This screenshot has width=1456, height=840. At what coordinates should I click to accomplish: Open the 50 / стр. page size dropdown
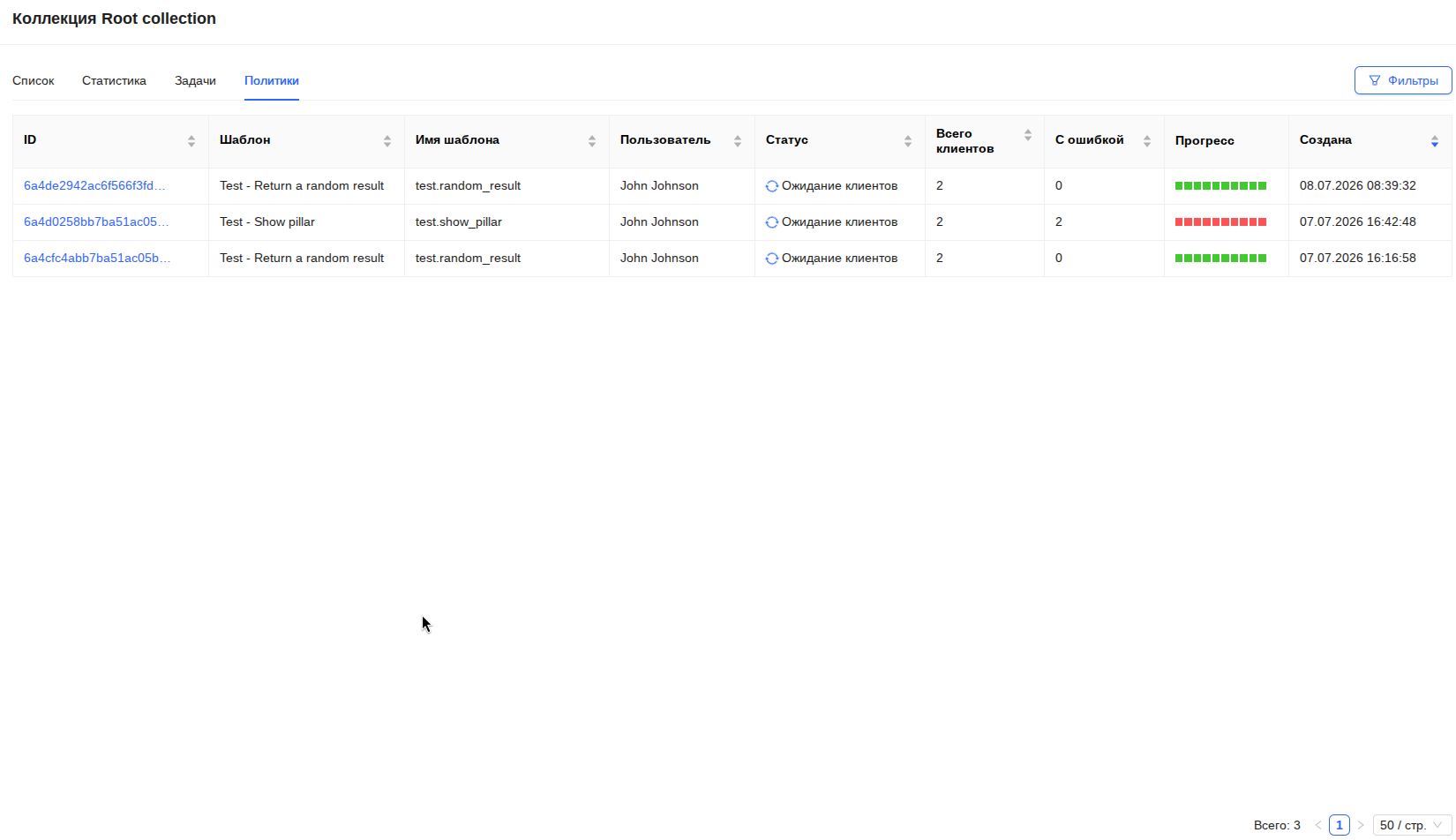[x=1413, y=825]
